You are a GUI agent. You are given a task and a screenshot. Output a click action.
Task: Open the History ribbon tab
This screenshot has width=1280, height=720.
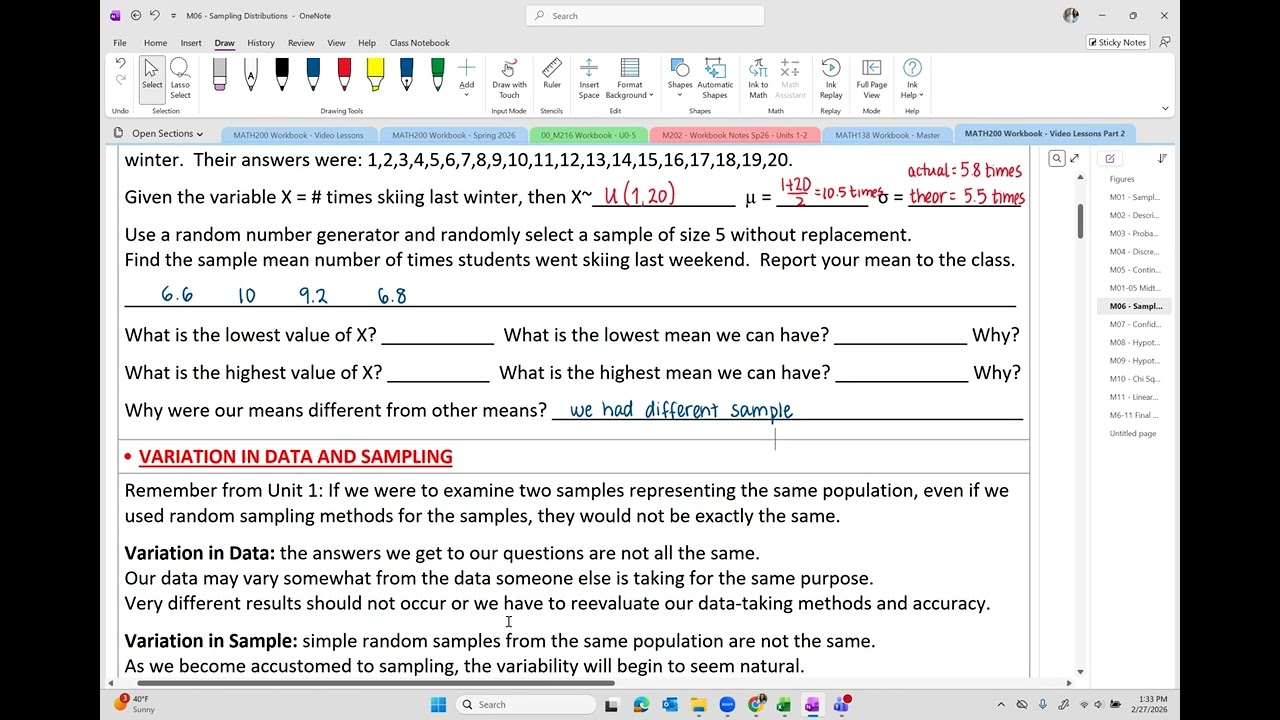[x=261, y=43]
